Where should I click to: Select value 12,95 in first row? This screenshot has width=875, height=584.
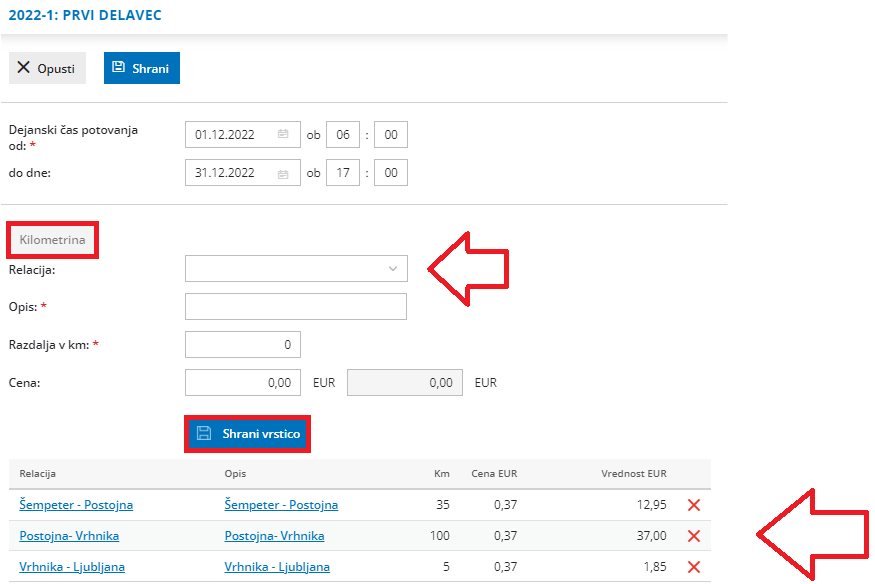651,505
